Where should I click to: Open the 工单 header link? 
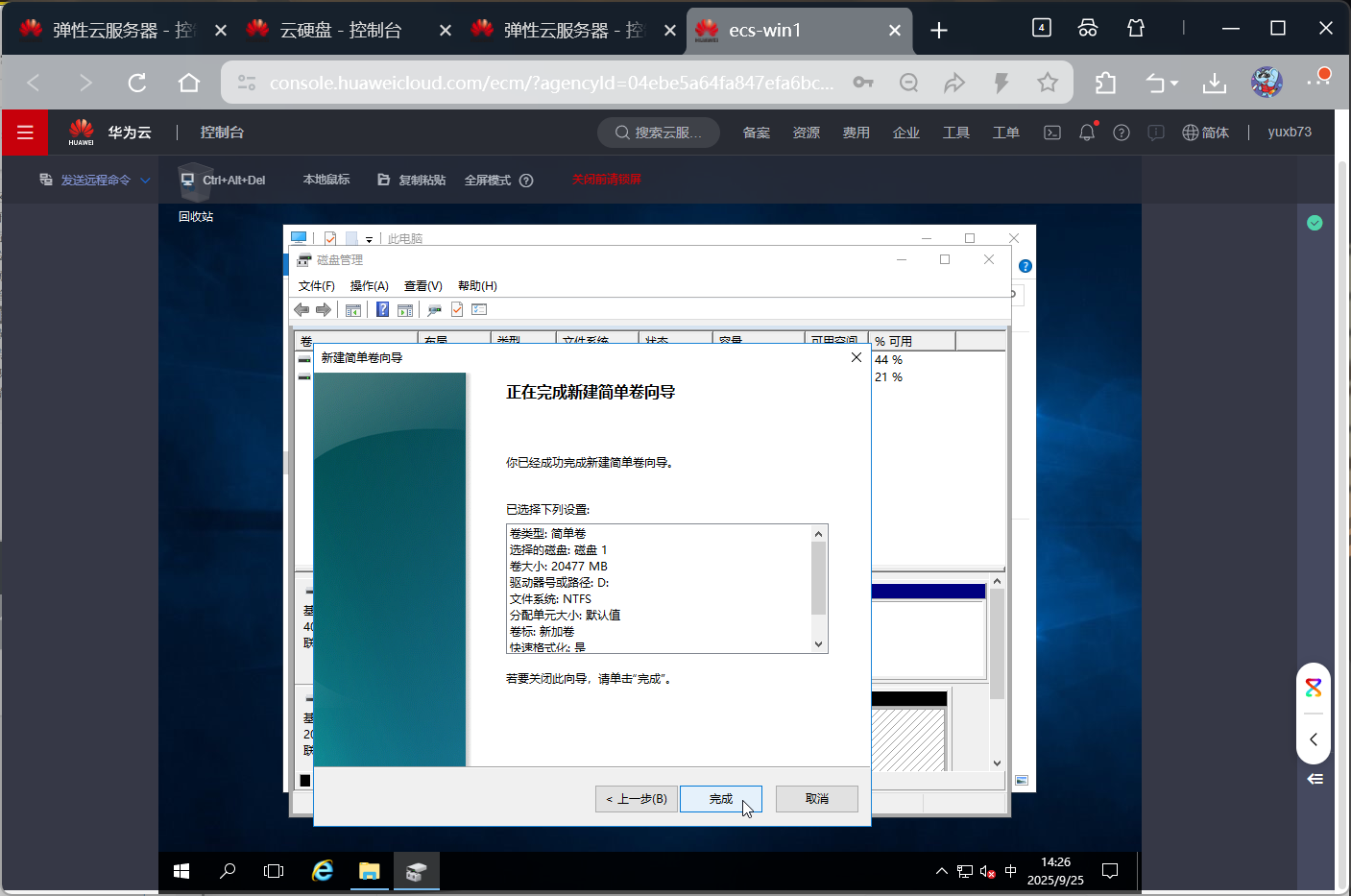(x=1006, y=133)
